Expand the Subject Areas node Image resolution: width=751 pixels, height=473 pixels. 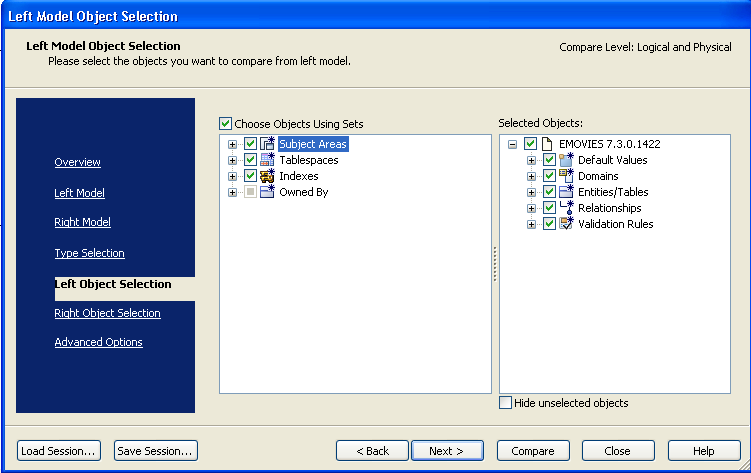tap(233, 144)
